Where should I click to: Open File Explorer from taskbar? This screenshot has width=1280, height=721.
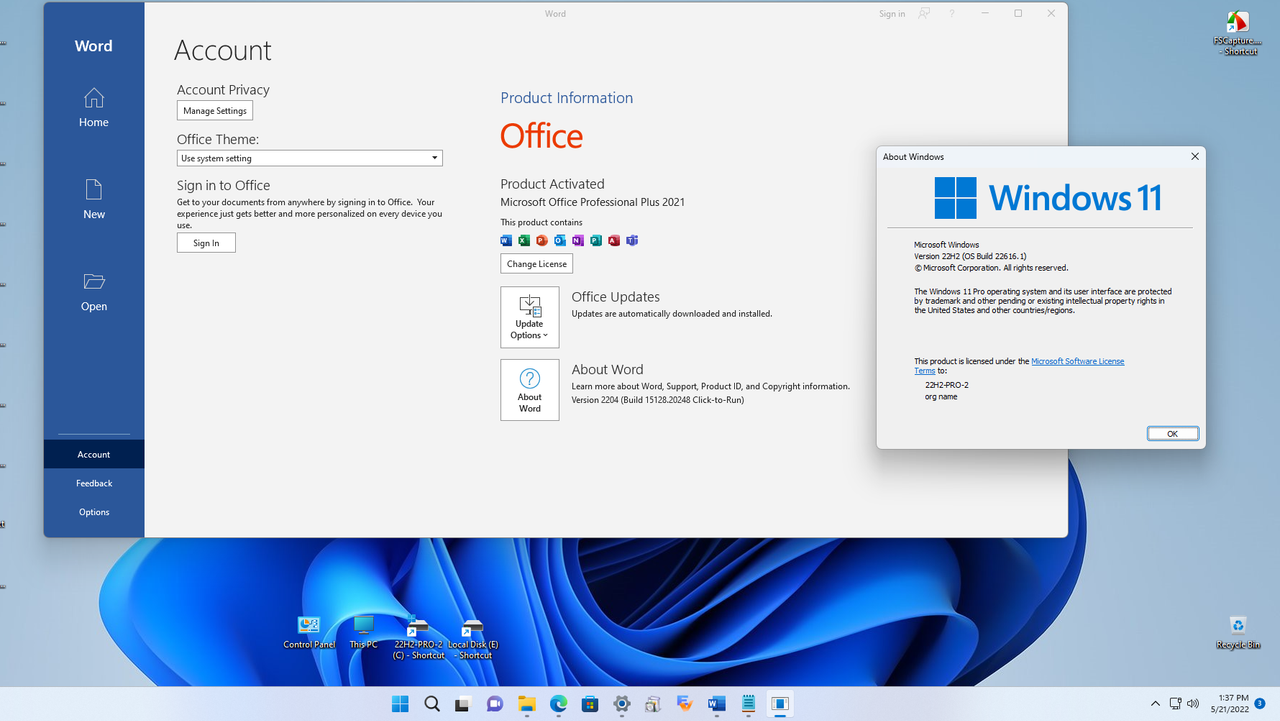(526, 704)
